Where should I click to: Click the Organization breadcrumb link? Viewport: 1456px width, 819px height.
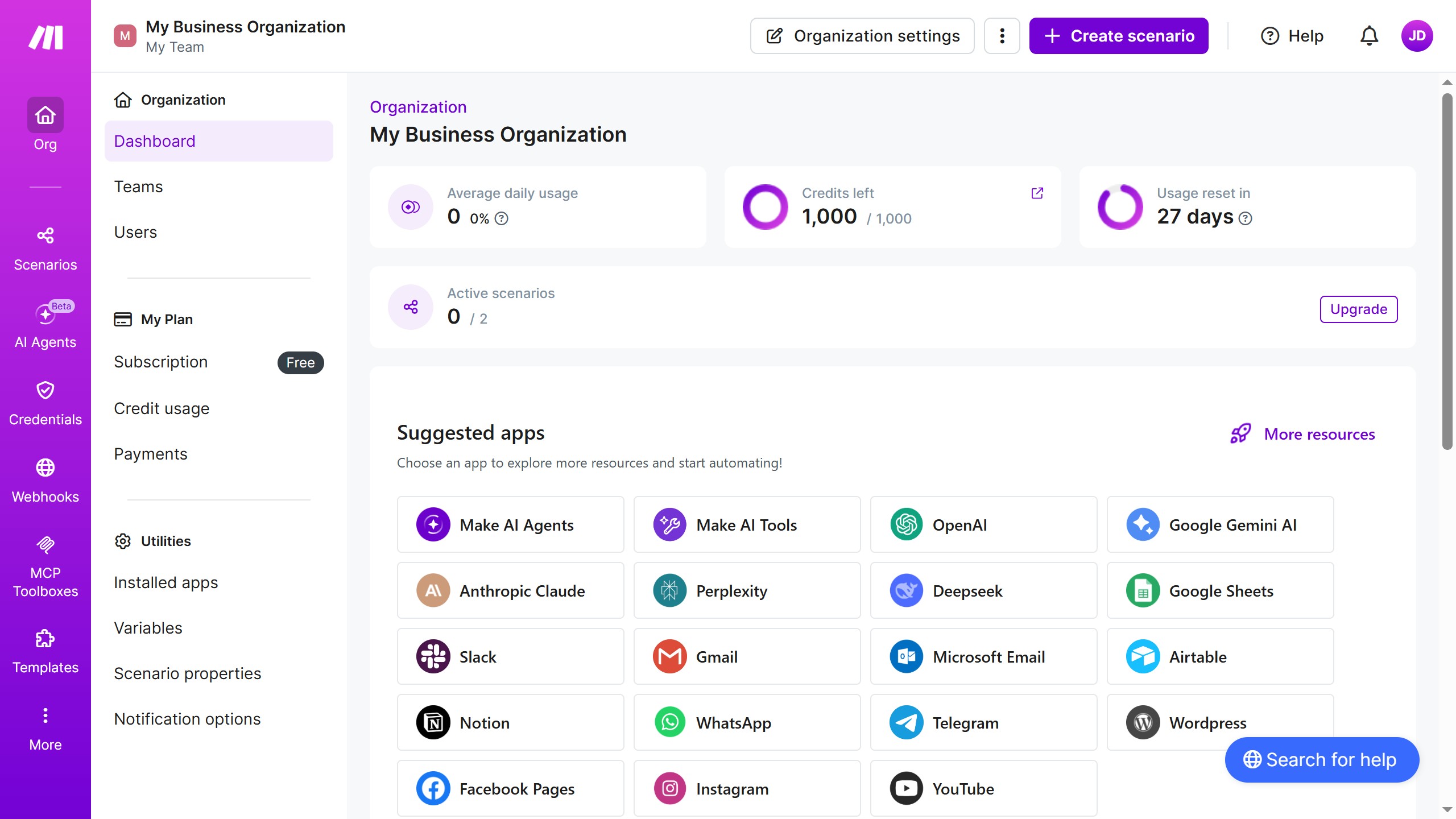[418, 107]
